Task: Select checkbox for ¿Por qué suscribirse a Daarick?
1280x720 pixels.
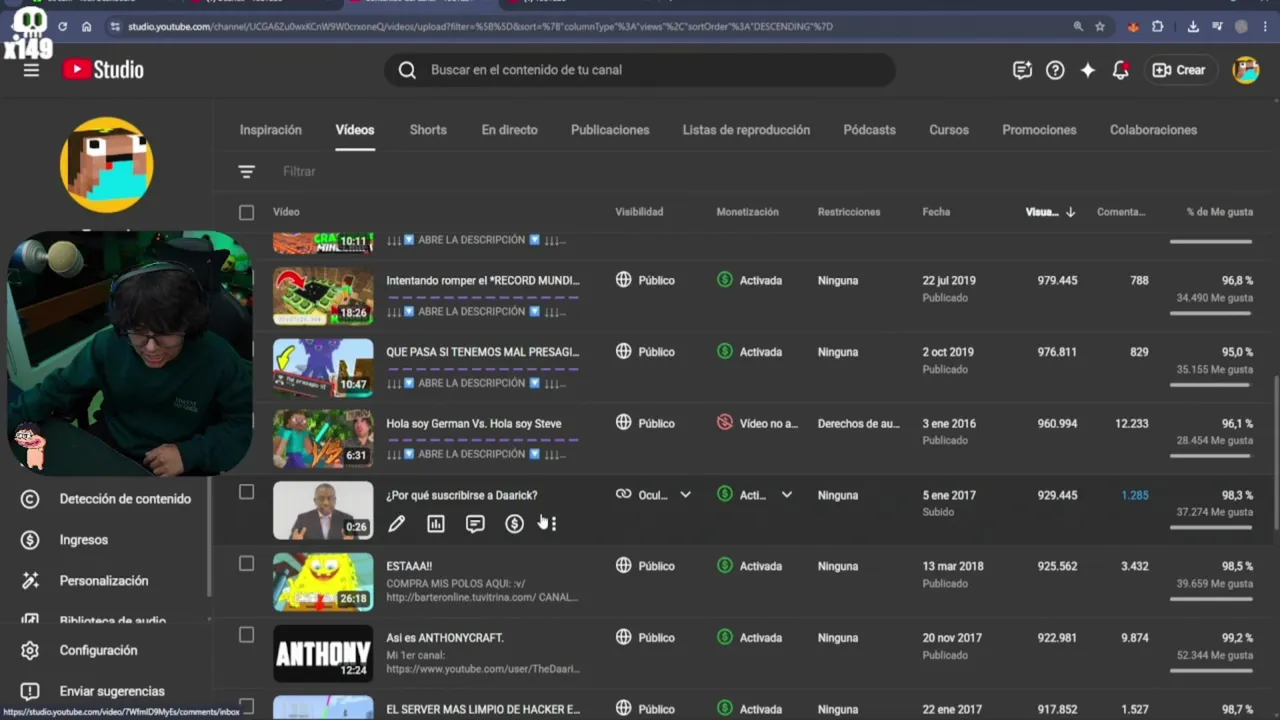Action: 247,492
